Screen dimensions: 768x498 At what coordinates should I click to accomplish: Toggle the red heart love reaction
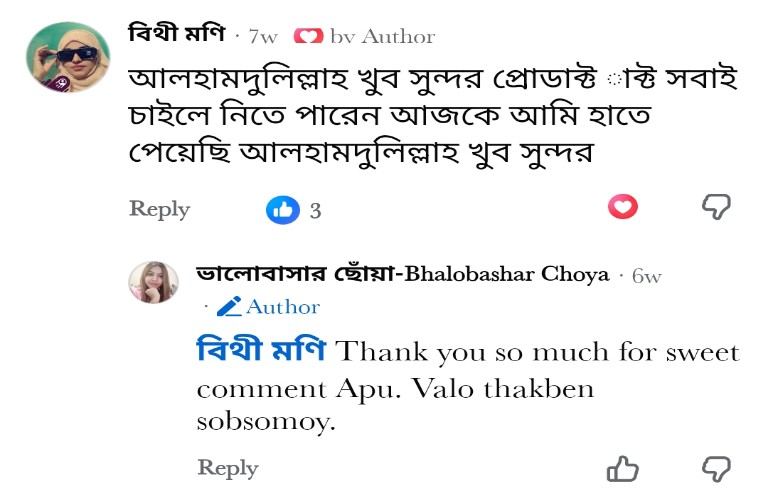coord(623,206)
